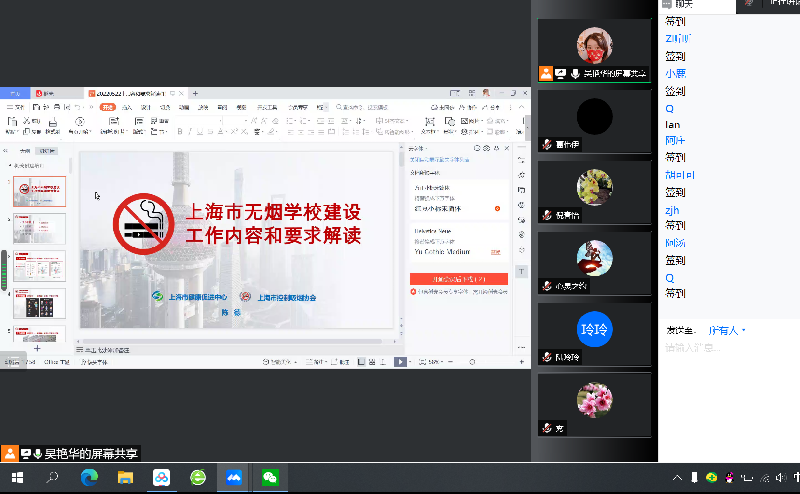The width and height of the screenshot is (800, 494).
Task: Select the slides tab in slide panel
Action: 47,151
